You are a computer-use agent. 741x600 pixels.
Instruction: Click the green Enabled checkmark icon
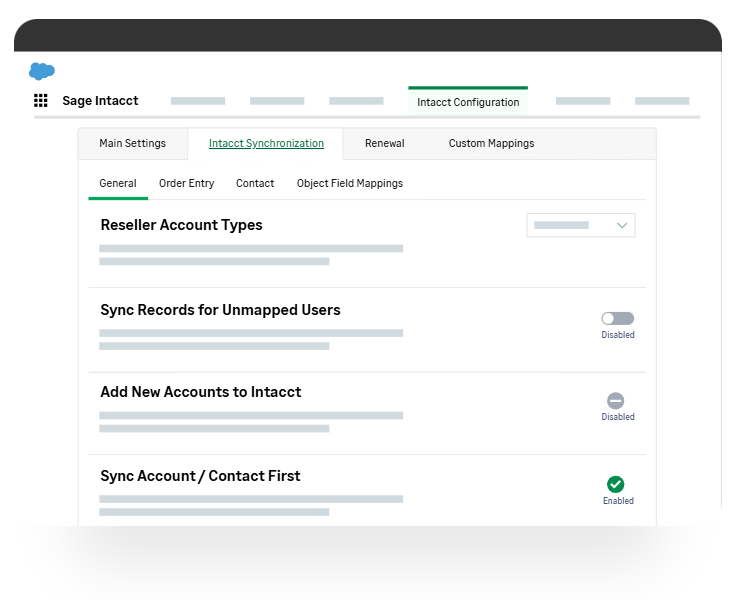(x=615, y=484)
